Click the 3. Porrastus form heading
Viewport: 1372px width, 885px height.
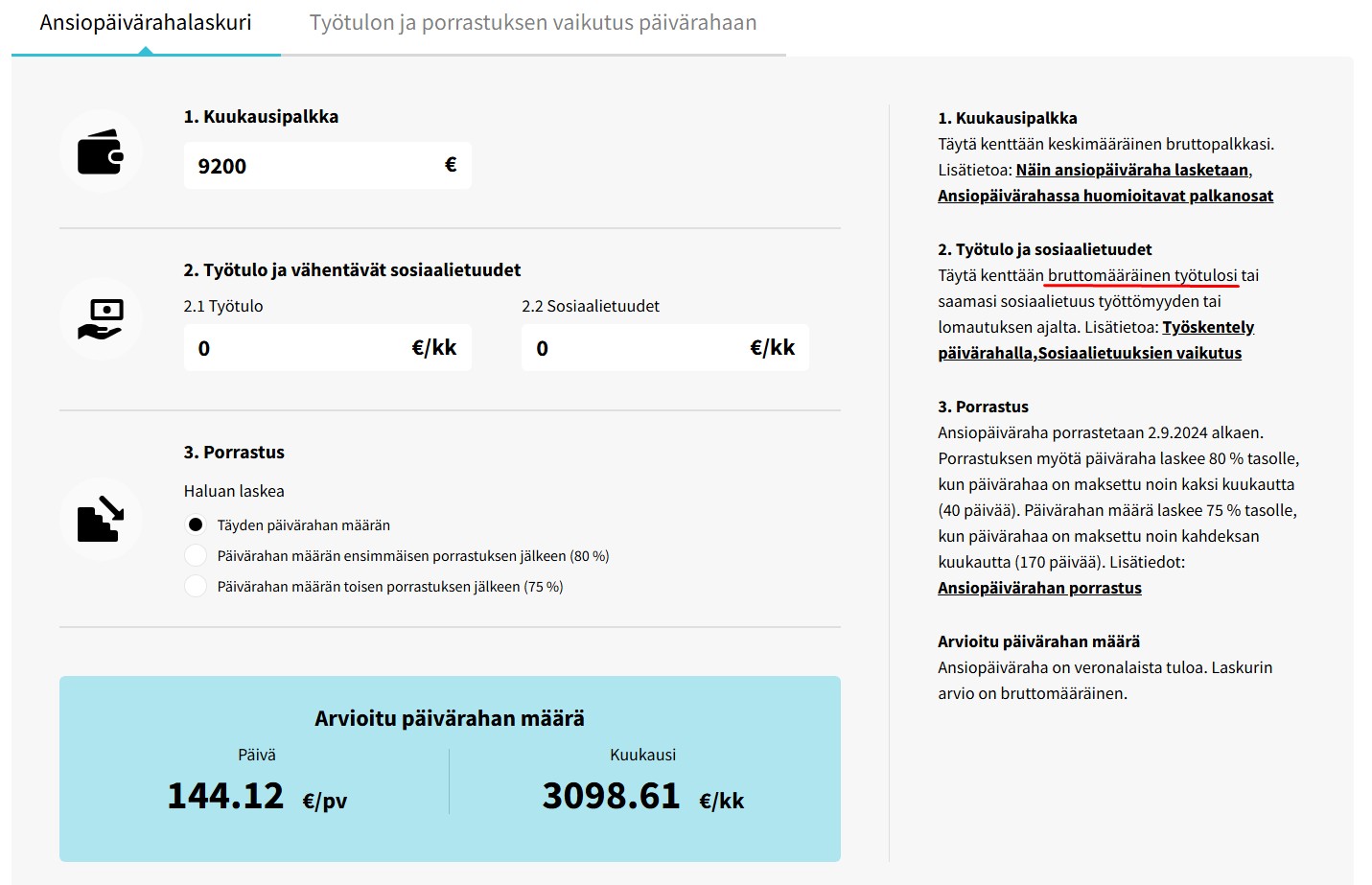coord(234,452)
